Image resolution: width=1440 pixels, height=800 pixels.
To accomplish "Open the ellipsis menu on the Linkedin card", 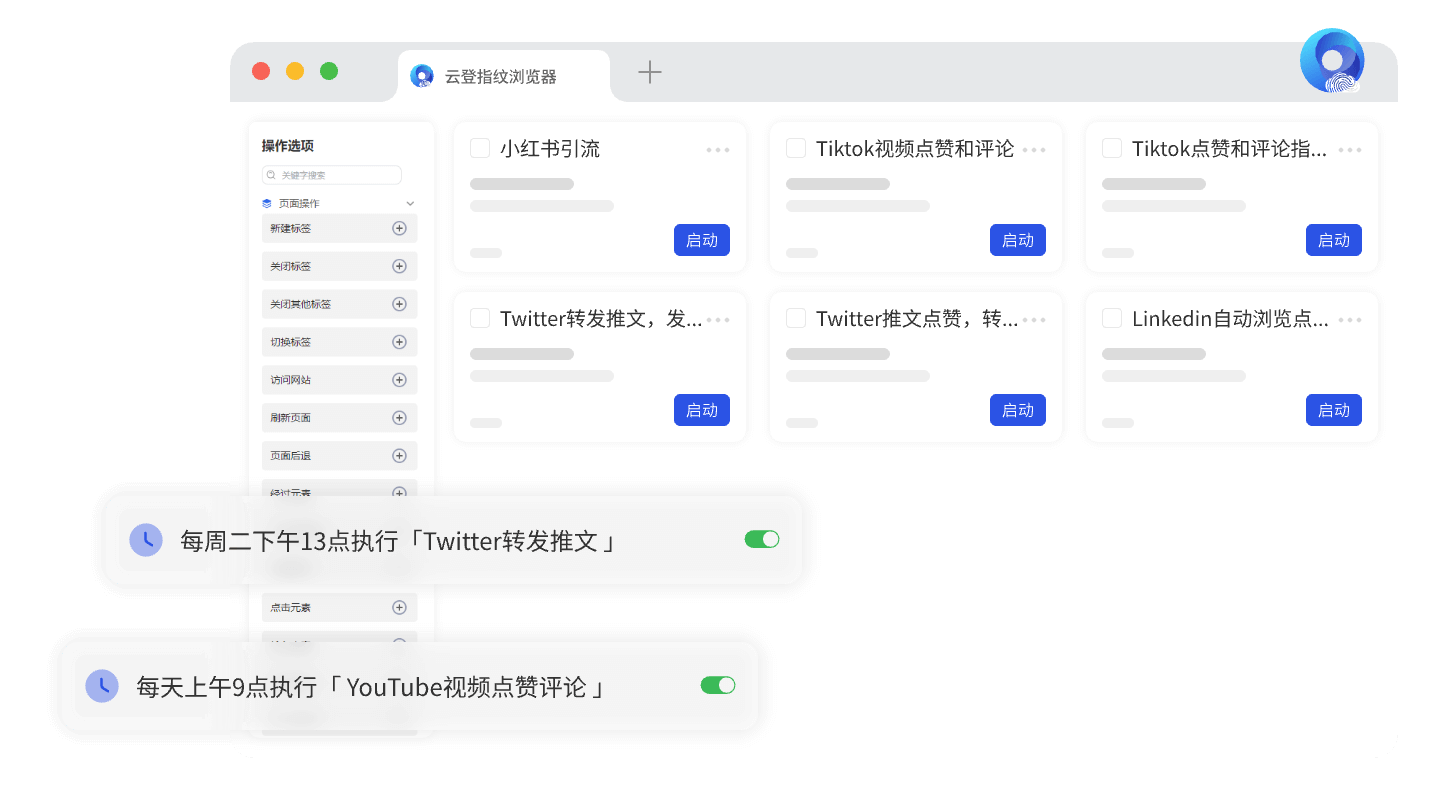I will pyautogui.click(x=1350, y=319).
